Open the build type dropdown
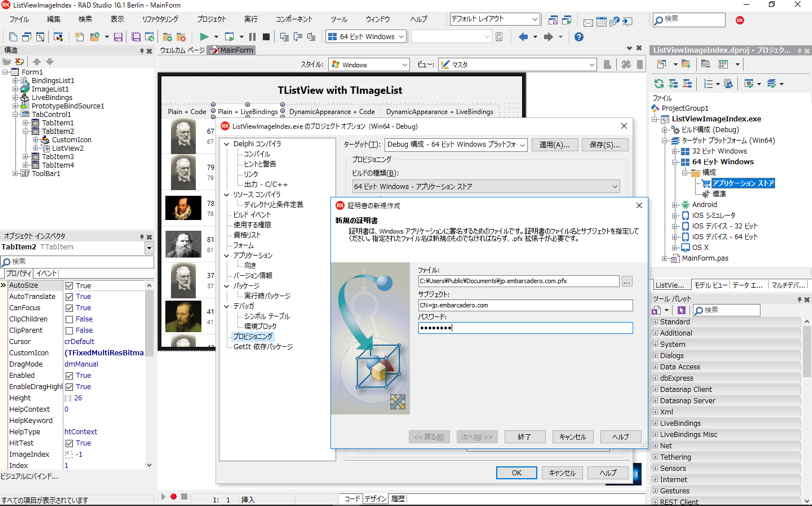The image size is (812, 506). coord(486,186)
